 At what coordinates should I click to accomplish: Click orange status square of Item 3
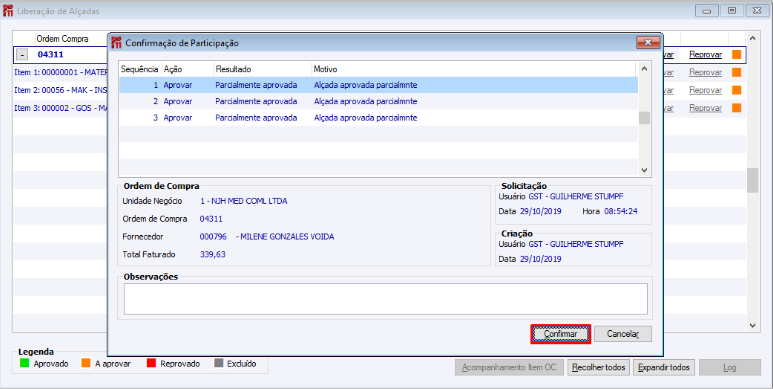point(737,108)
